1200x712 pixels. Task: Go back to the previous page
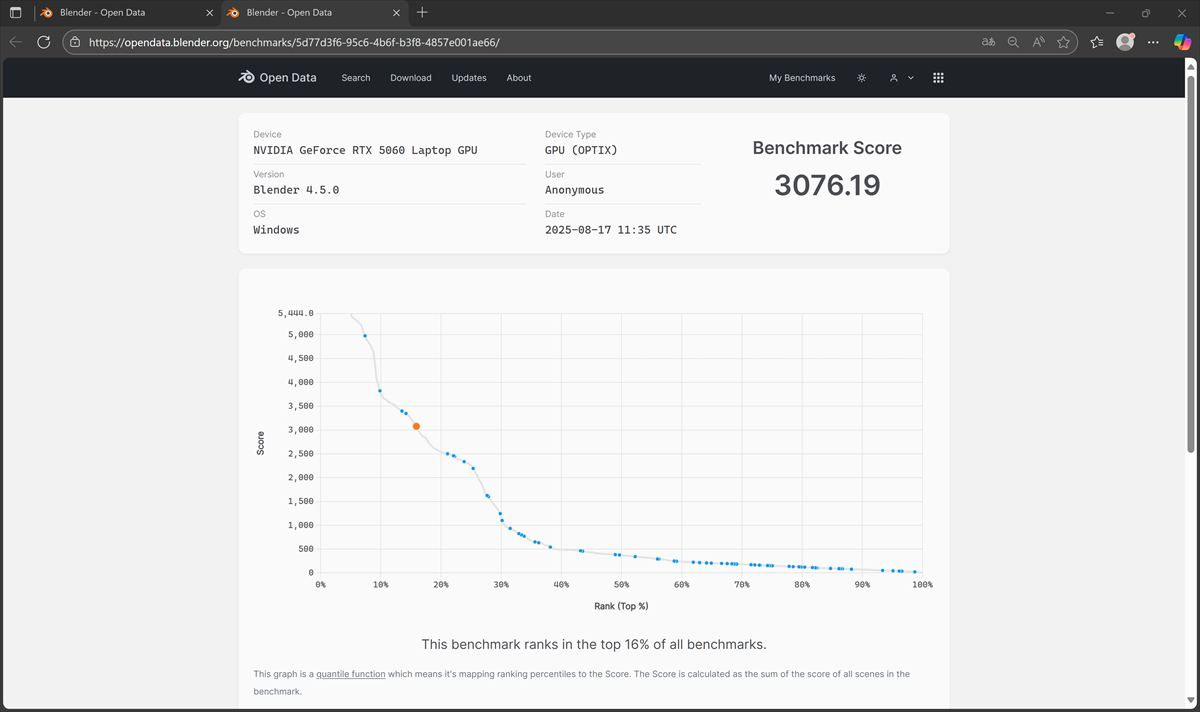tap(15, 42)
